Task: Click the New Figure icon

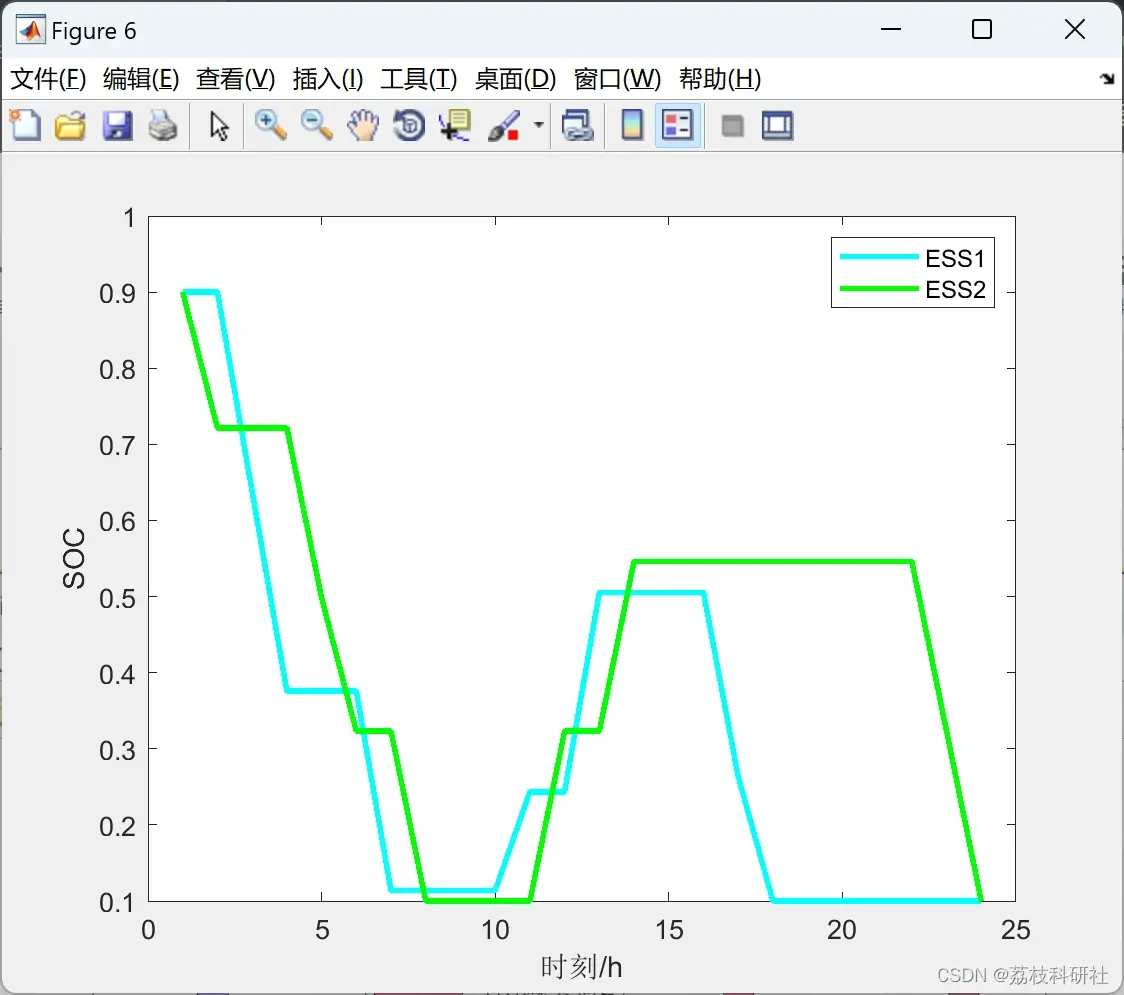Action: 26,125
